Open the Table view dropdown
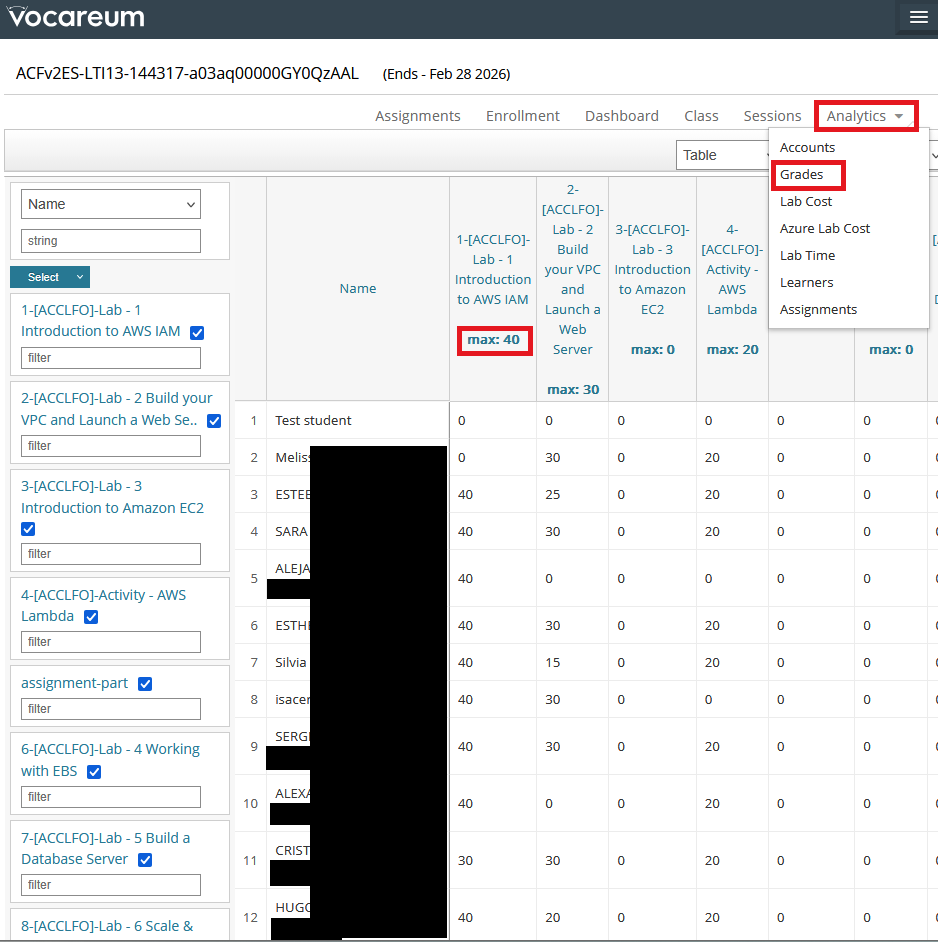938x942 pixels. pos(722,155)
